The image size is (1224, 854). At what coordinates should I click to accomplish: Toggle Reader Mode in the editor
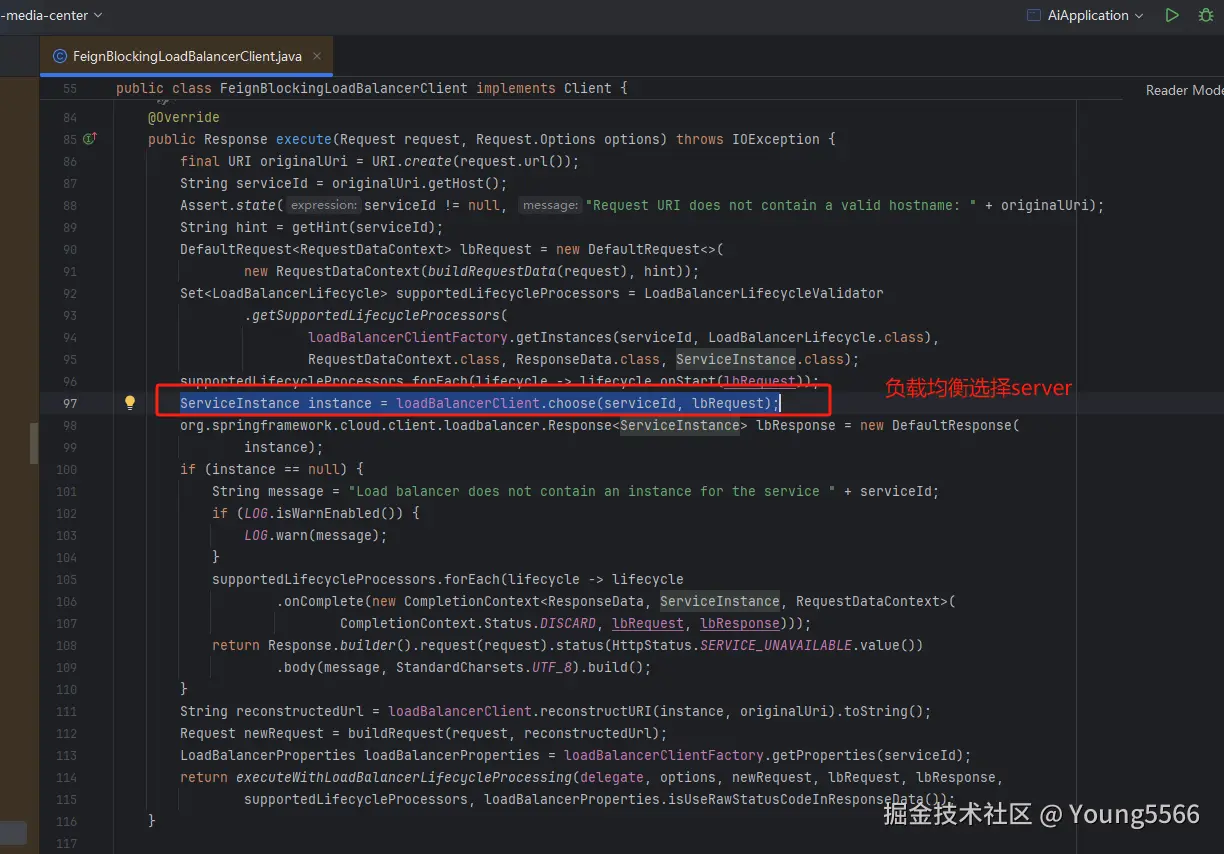pyautogui.click(x=1184, y=90)
